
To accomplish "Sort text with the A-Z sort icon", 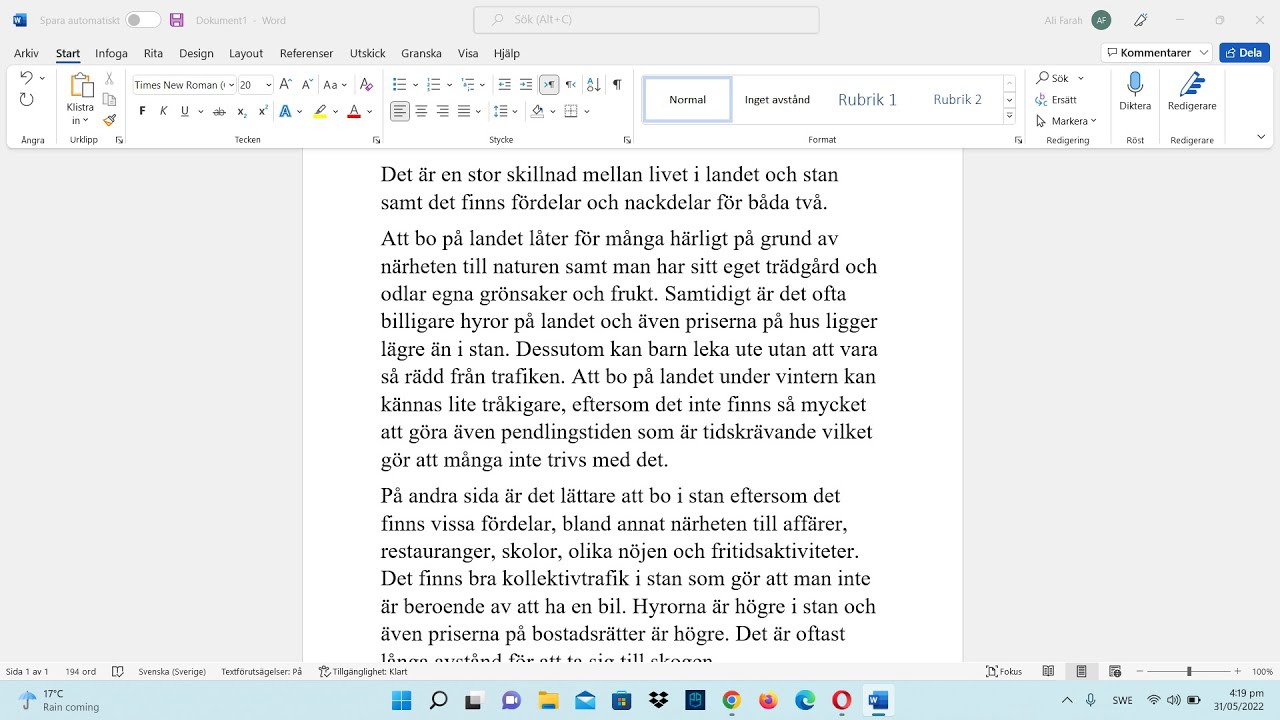I will click(x=593, y=85).
